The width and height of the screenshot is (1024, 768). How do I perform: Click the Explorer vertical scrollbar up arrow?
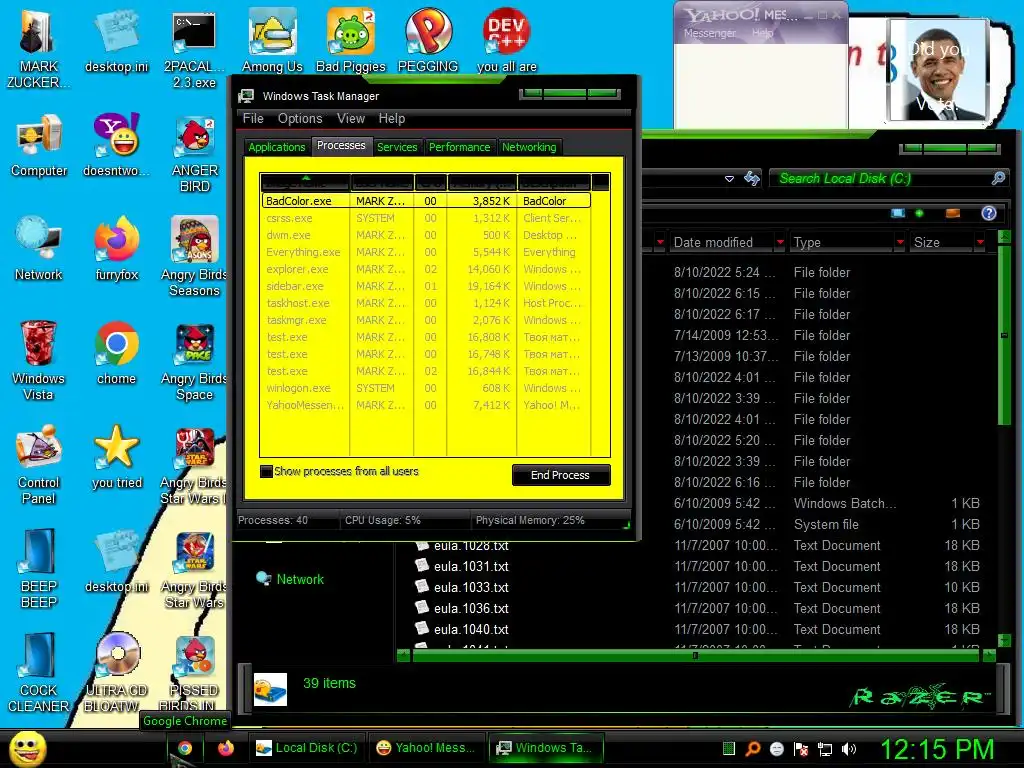coord(1004,236)
